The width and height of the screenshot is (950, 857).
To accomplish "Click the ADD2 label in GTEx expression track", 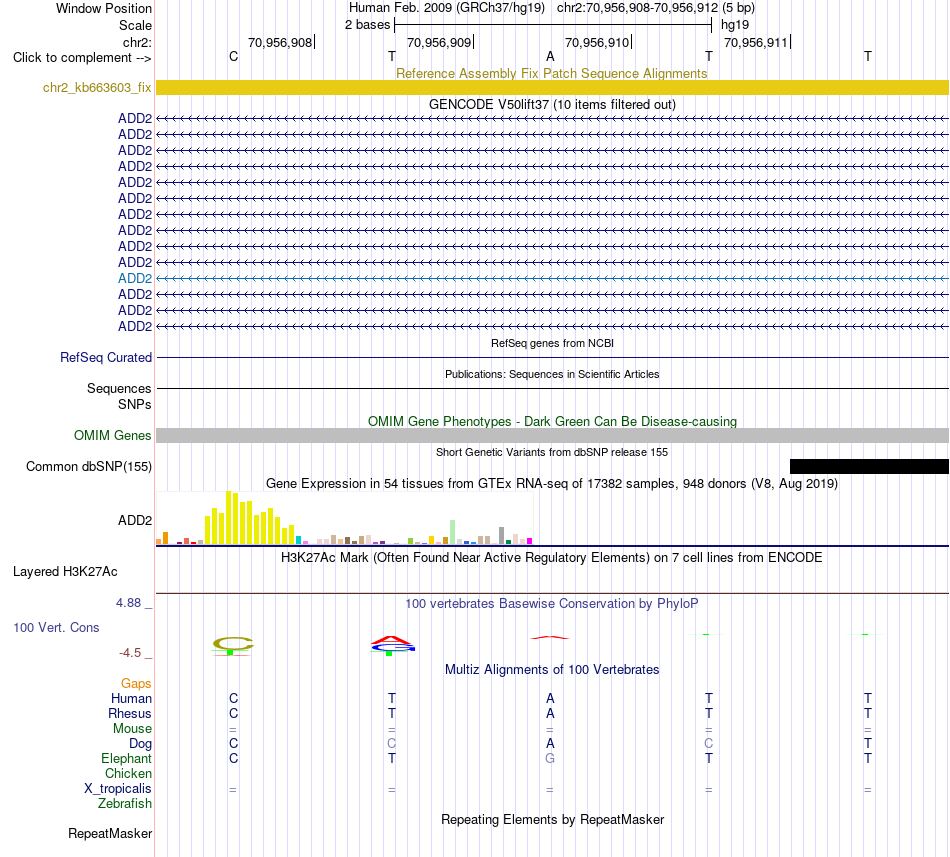I will [135, 520].
